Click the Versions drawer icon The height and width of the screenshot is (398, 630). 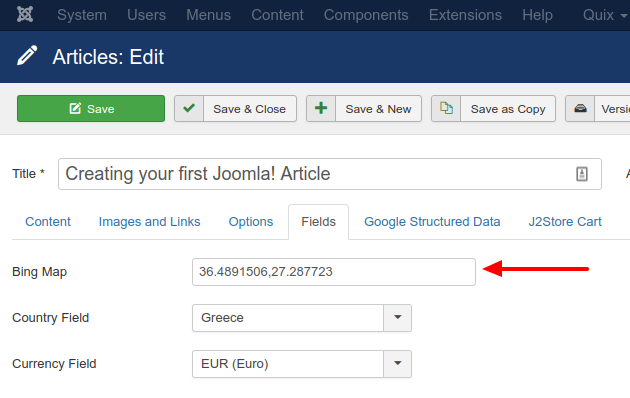coord(580,108)
